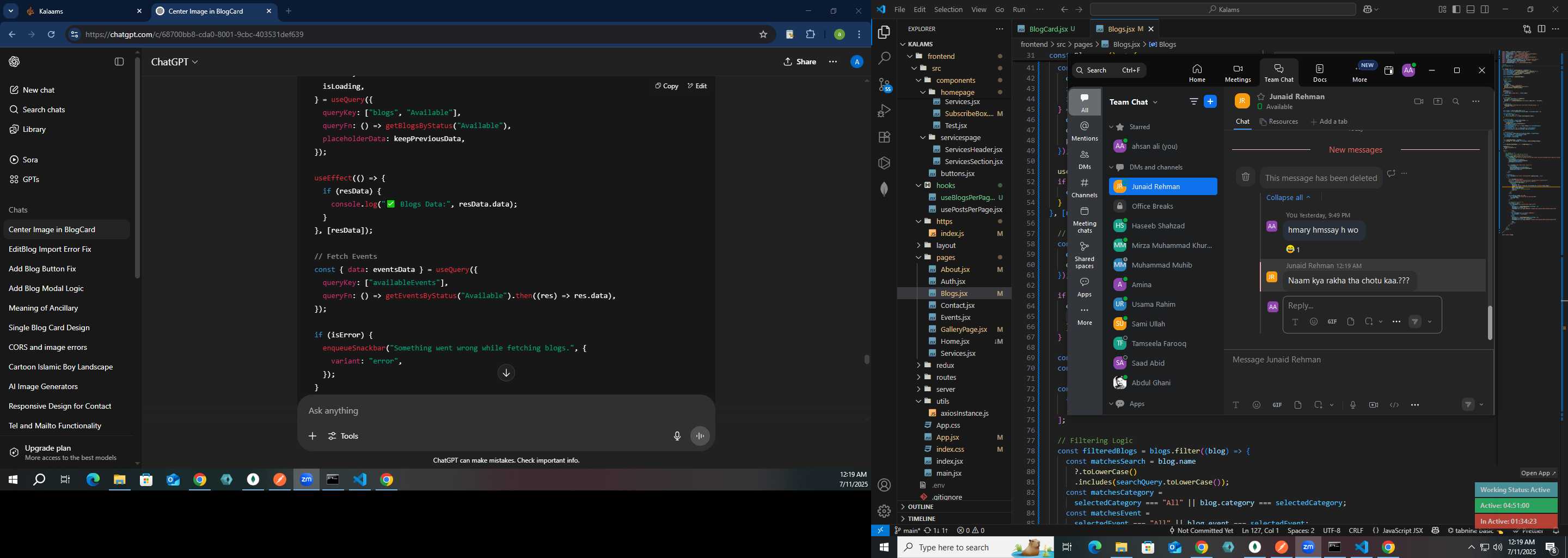Open ChatGPT model selector dropdown
The height and width of the screenshot is (558, 1568).
(x=175, y=62)
